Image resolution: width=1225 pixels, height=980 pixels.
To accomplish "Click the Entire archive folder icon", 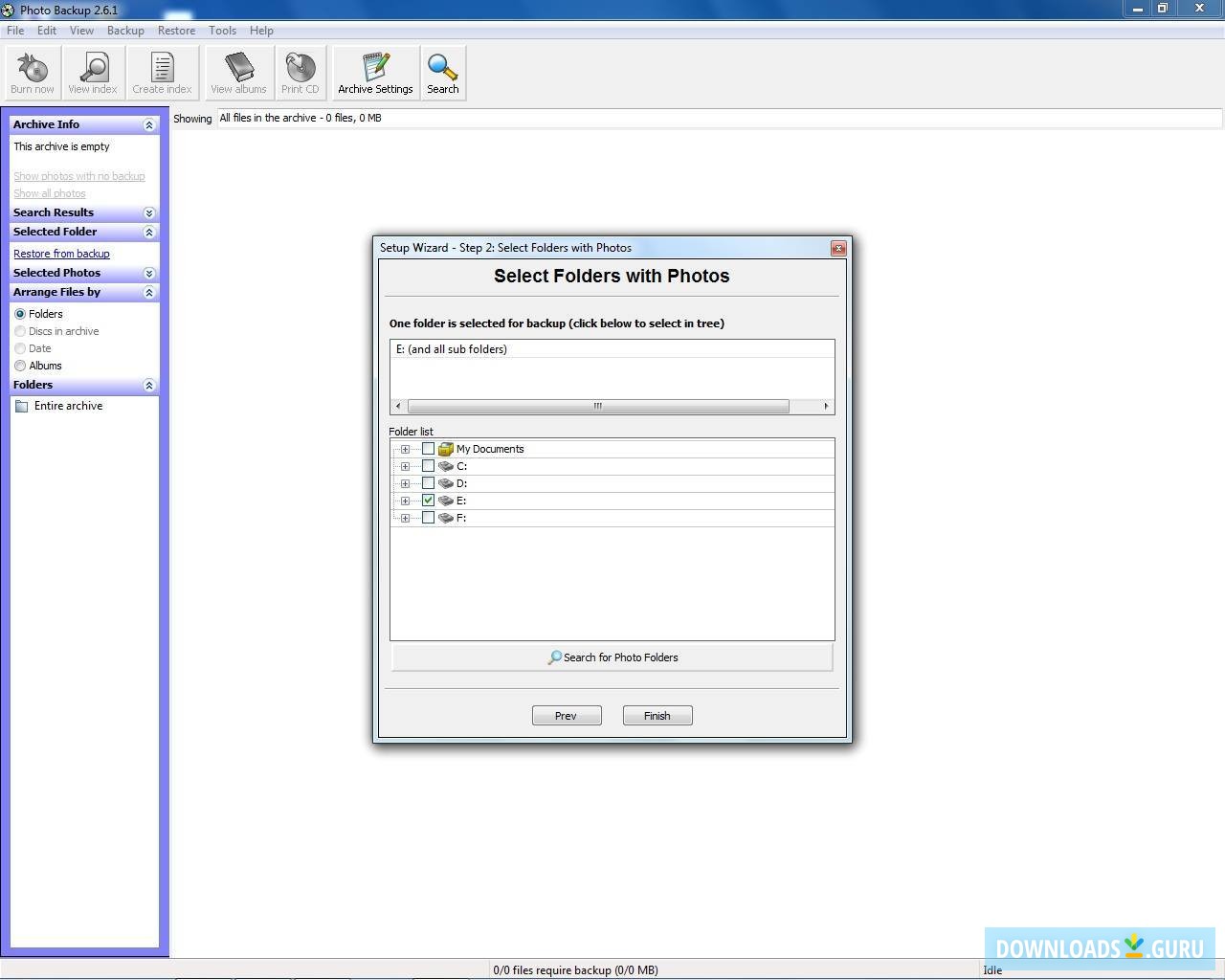I will coord(22,406).
